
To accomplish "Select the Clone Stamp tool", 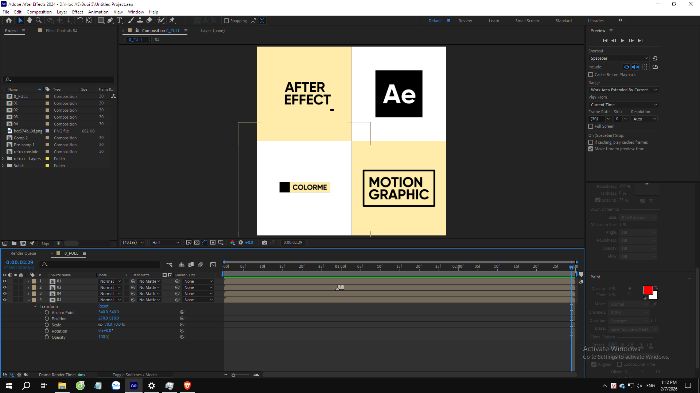I will tap(140, 21).
